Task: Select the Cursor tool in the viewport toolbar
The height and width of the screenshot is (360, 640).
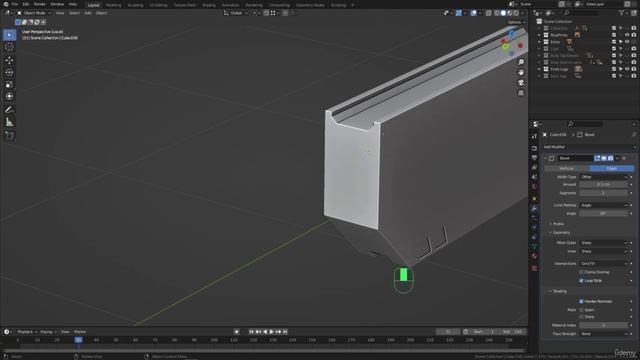Action: tap(9, 47)
